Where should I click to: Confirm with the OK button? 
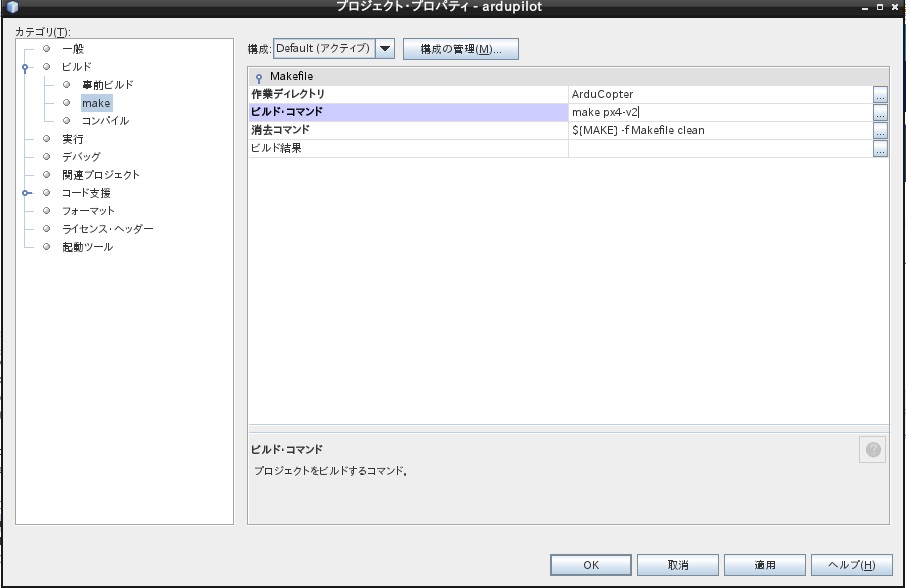pos(591,565)
